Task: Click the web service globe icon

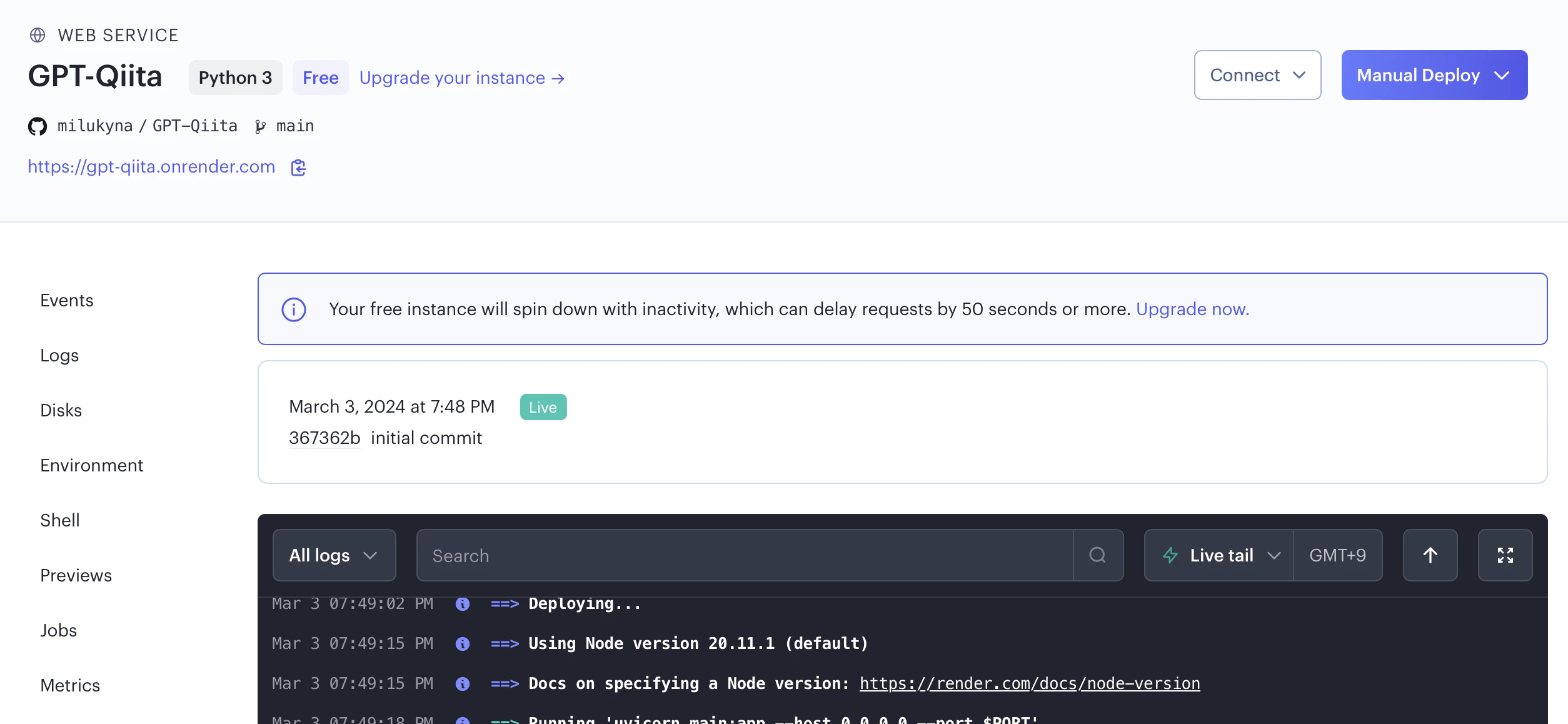Action: (x=38, y=35)
